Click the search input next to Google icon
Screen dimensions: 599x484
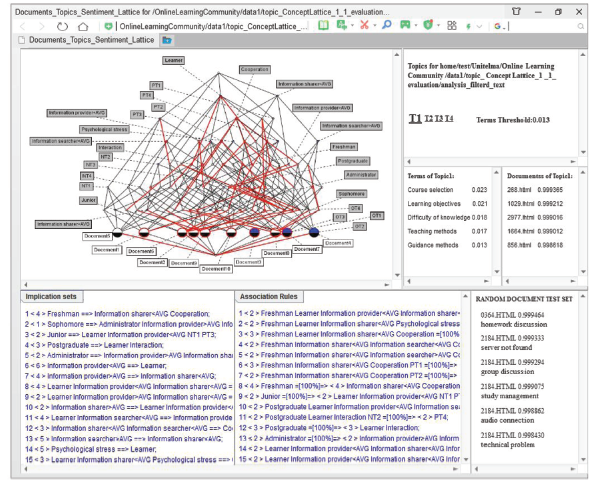542,26
